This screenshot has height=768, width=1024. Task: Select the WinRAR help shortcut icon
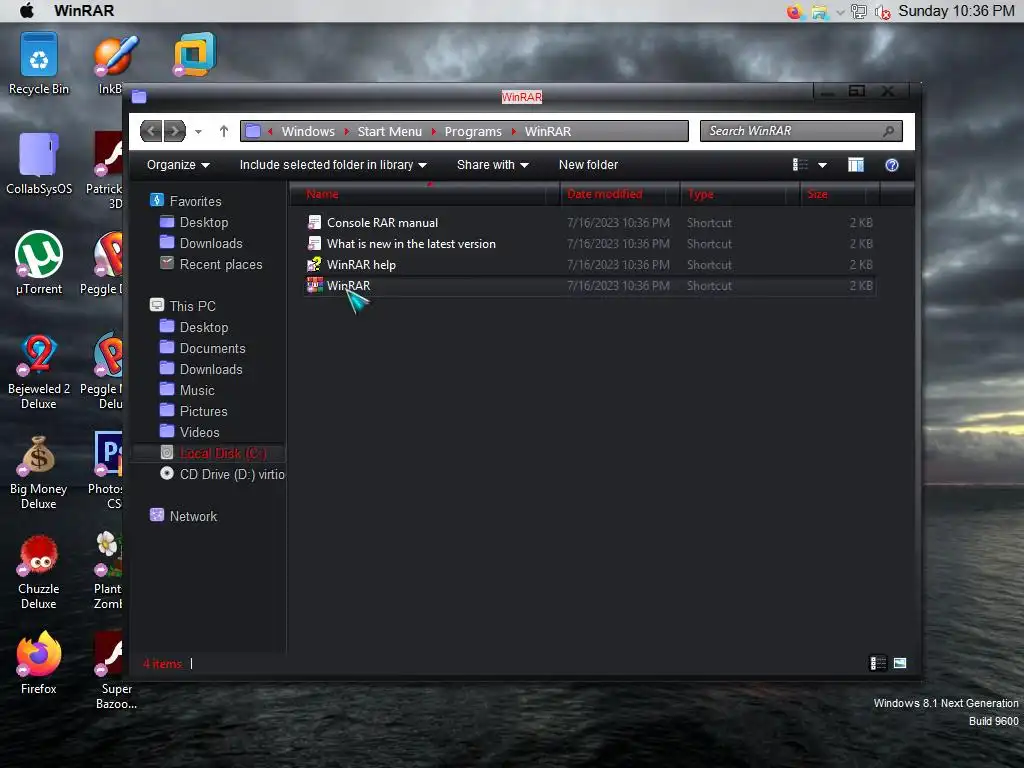[315, 264]
